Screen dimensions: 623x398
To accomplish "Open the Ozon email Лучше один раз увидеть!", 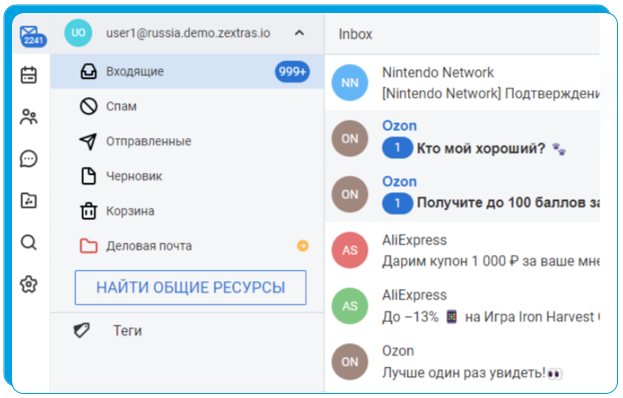I will coord(462,362).
